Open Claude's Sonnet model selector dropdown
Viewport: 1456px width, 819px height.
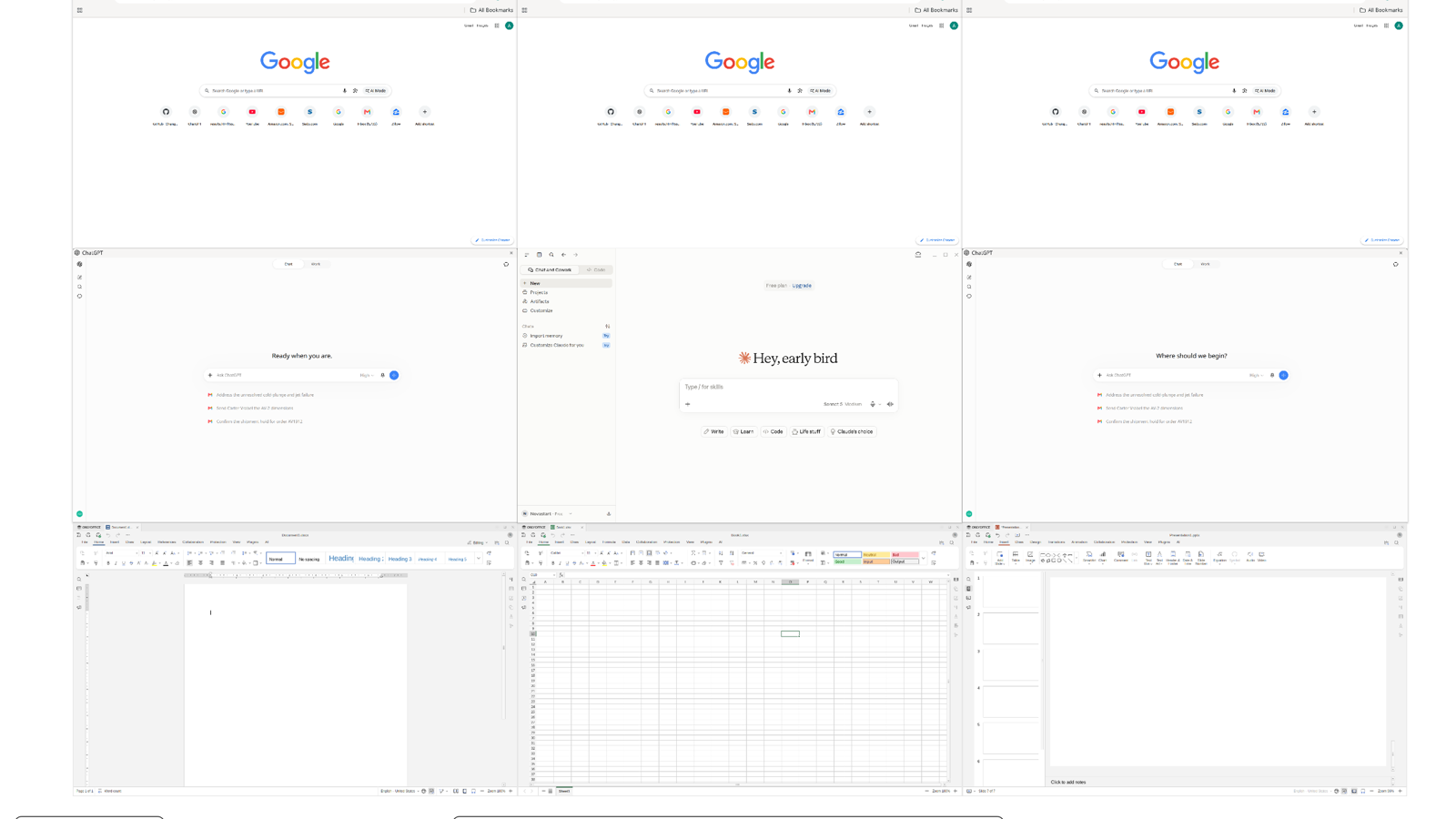(844, 404)
